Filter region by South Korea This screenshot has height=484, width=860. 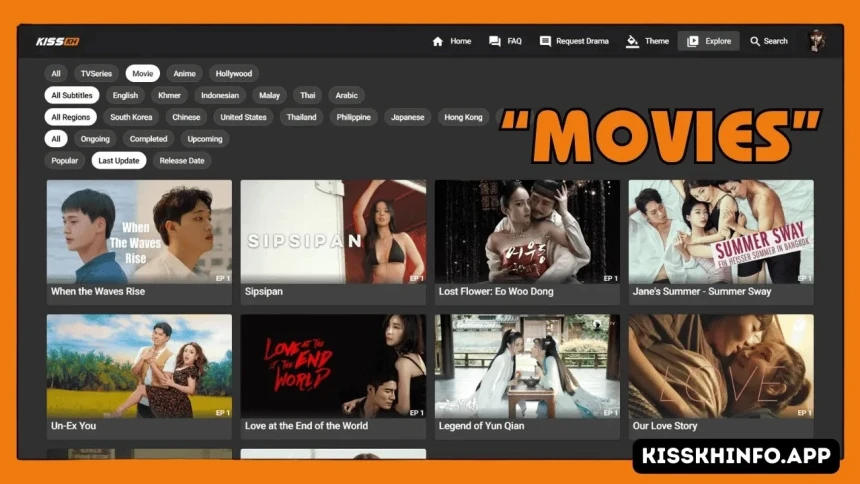coord(131,117)
